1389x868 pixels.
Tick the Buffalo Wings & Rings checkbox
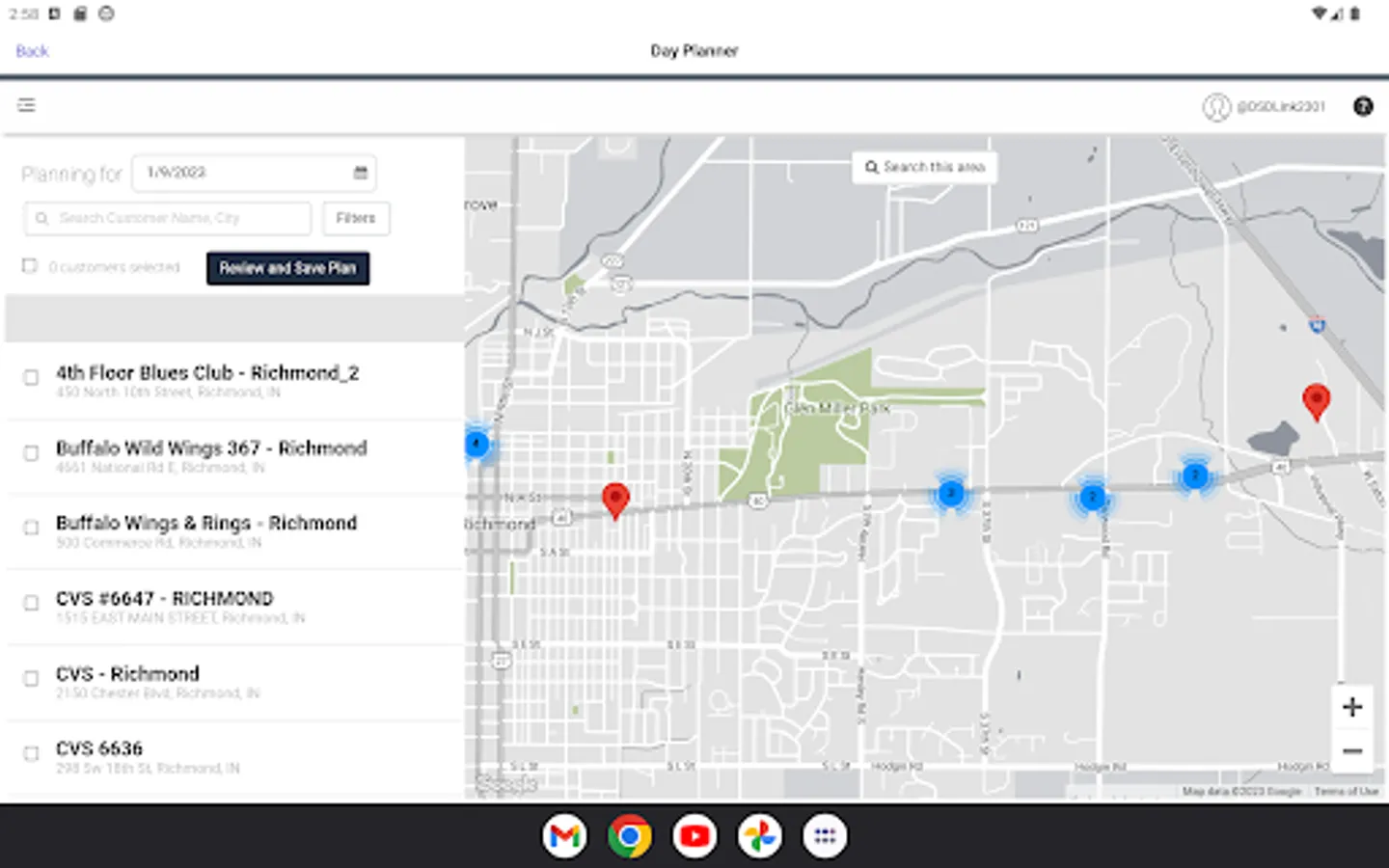31,528
